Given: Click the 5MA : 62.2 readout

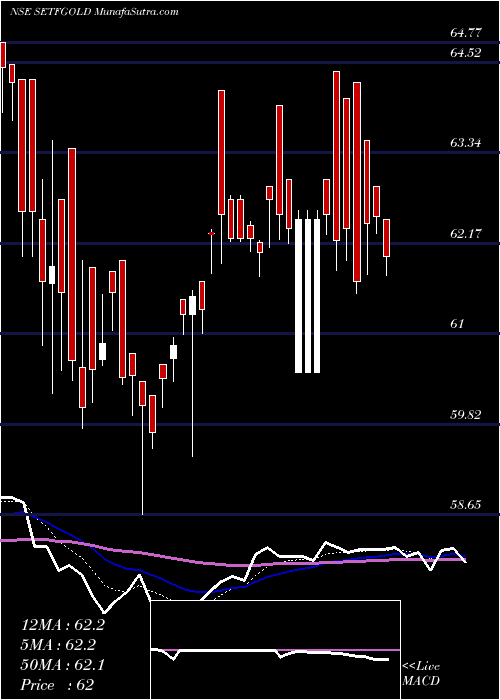Looking at the screenshot, I should click(x=58, y=645).
